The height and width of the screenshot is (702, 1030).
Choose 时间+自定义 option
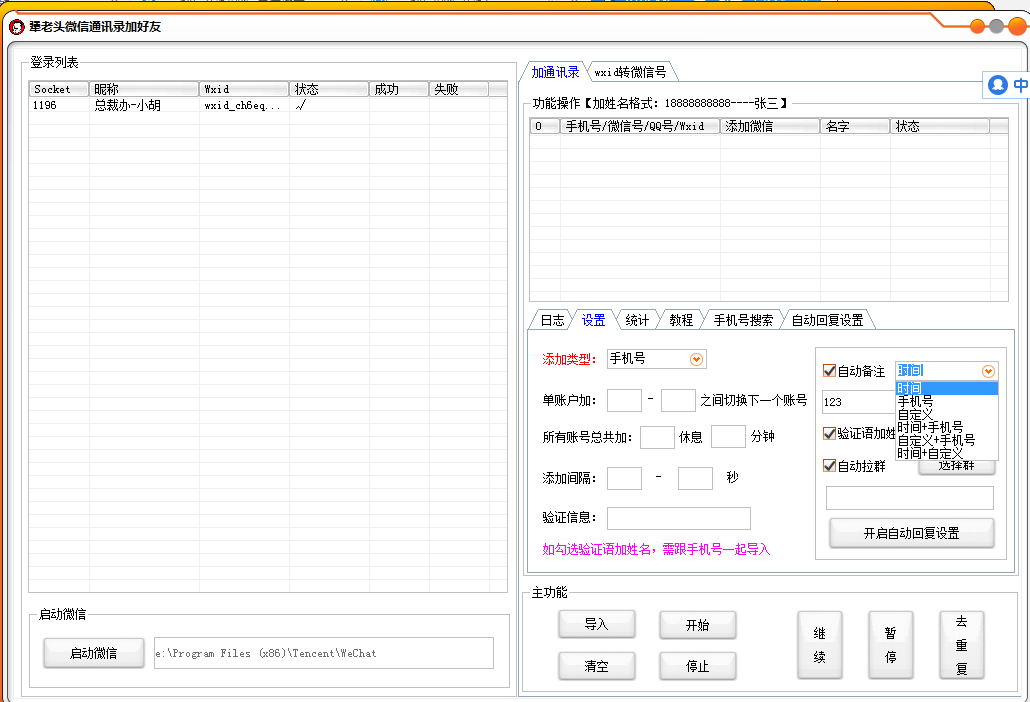pyautogui.click(x=947, y=453)
